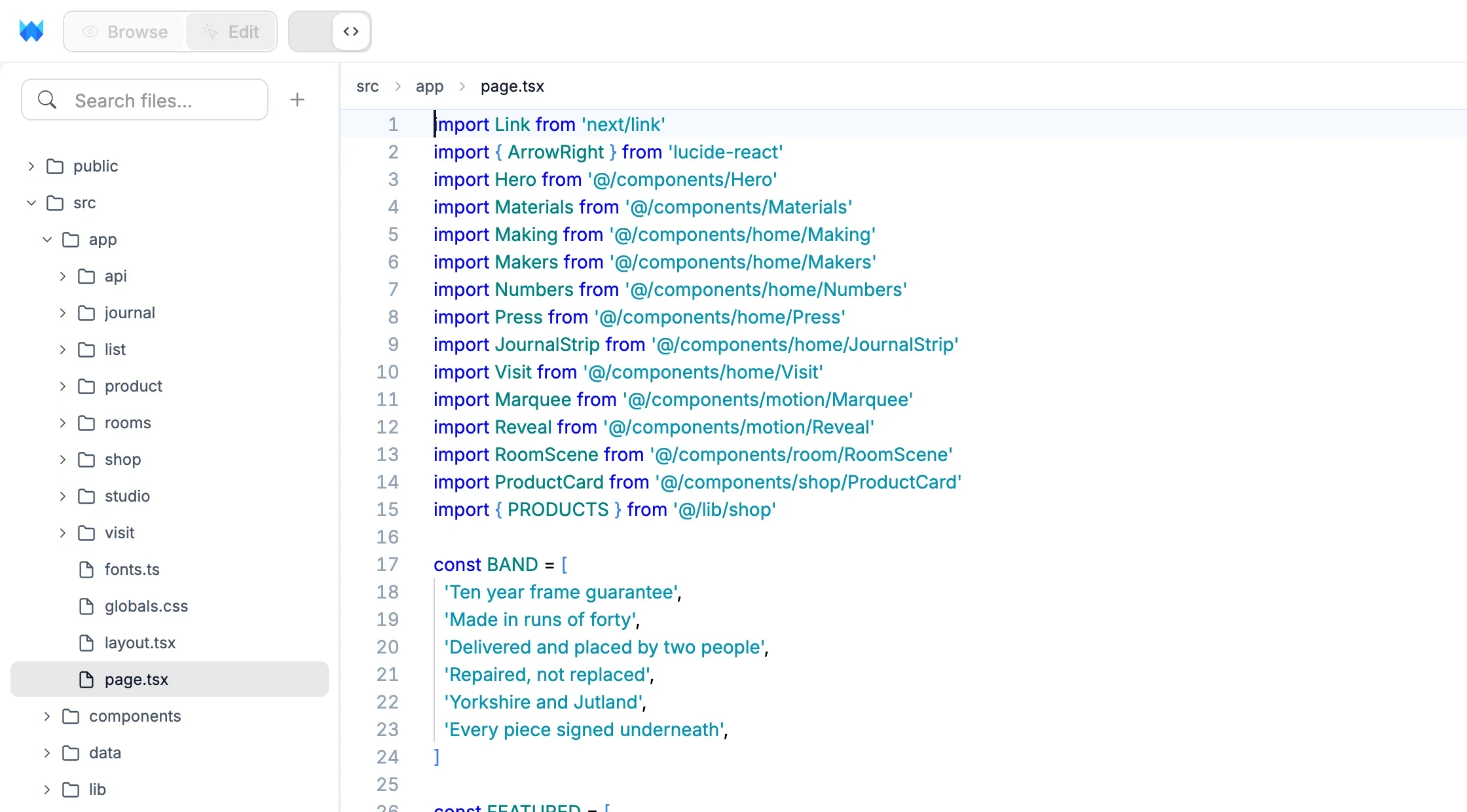Select the blank preview toggle segment

click(312, 31)
